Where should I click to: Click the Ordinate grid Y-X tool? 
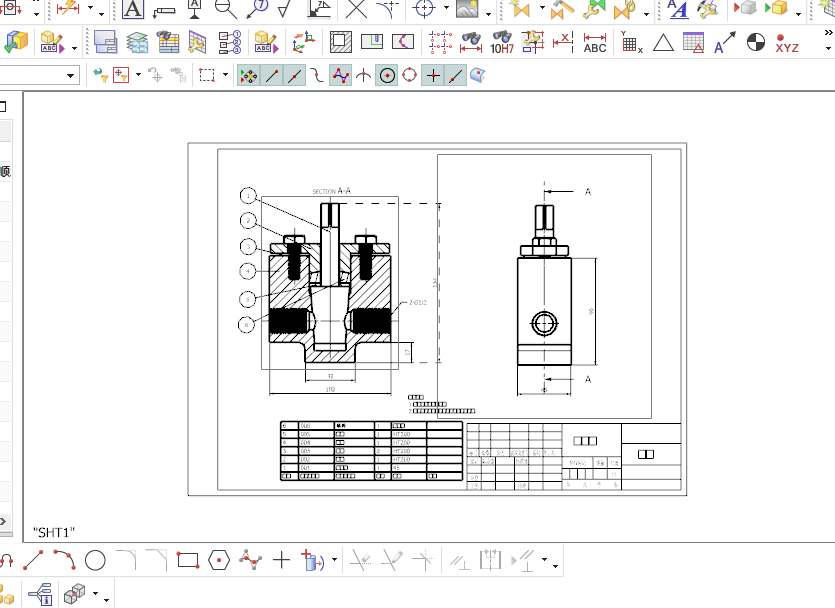point(631,43)
